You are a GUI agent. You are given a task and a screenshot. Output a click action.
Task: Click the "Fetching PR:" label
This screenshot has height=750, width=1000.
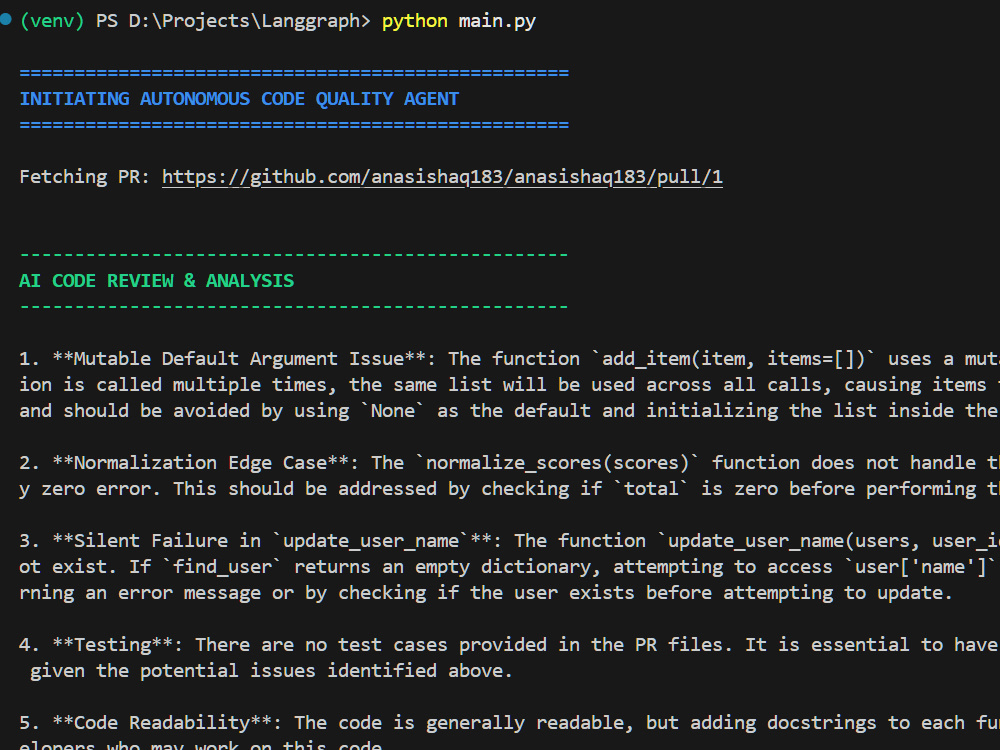(x=84, y=177)
